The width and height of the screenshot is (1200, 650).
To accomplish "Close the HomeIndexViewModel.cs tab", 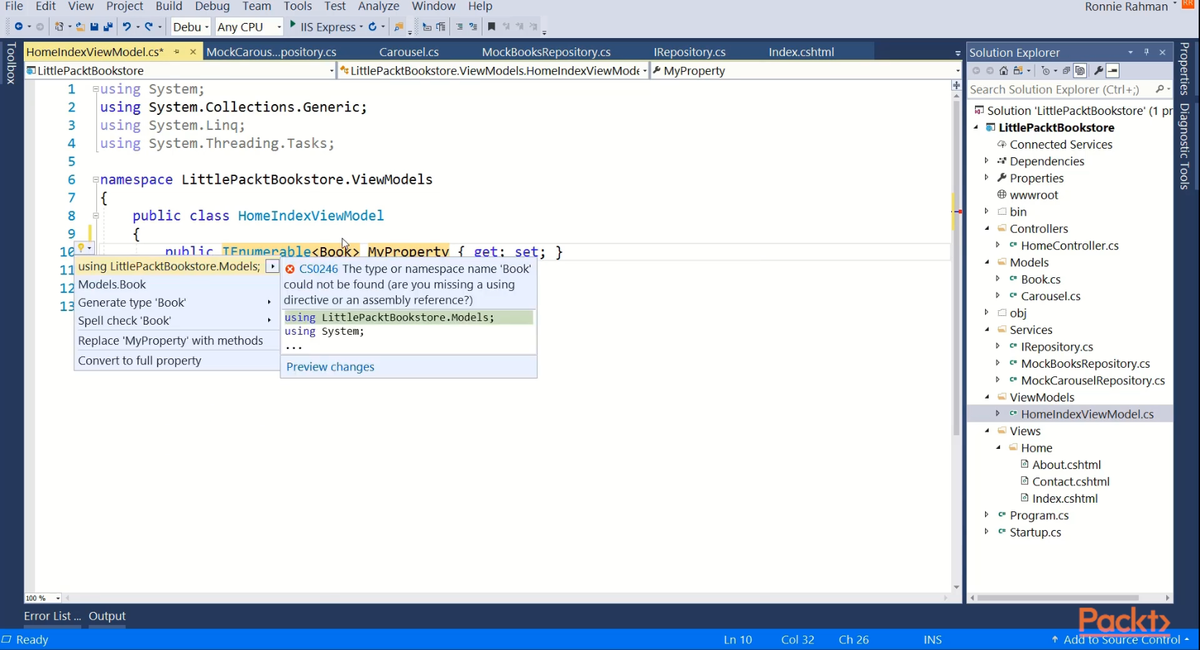I will coord(192,52).
